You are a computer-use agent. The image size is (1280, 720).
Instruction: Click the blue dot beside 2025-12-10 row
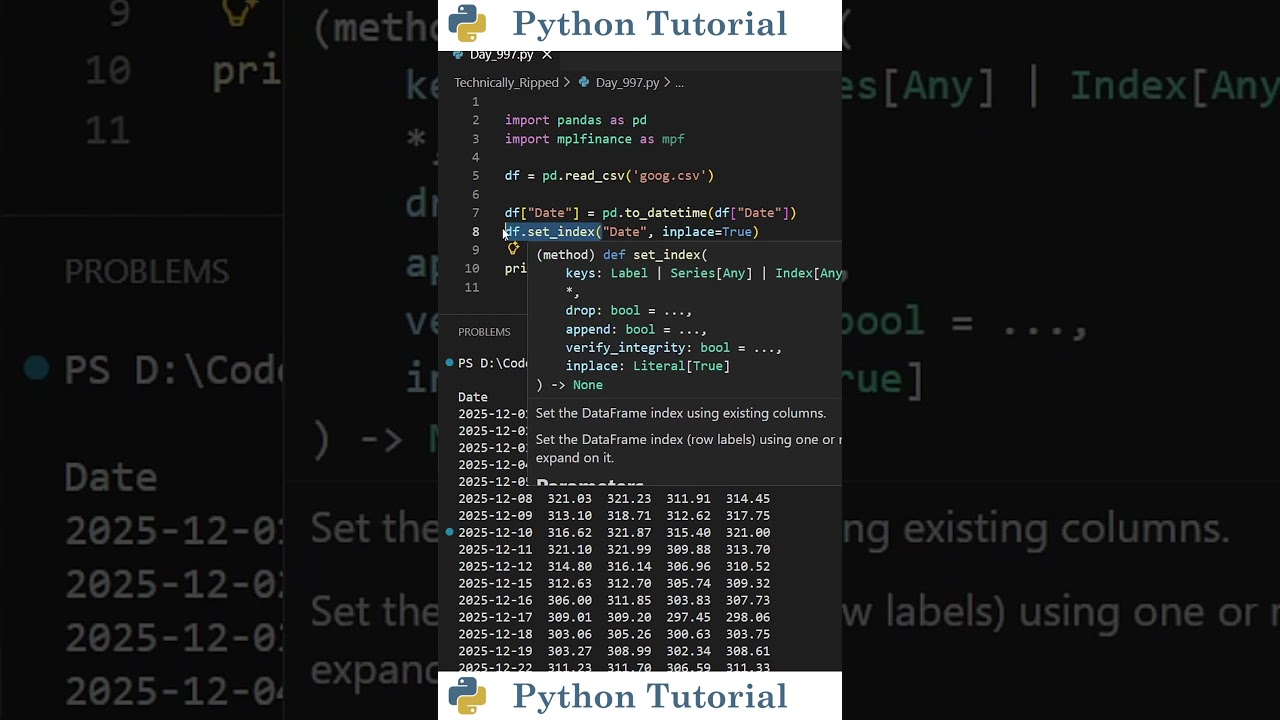450,533
